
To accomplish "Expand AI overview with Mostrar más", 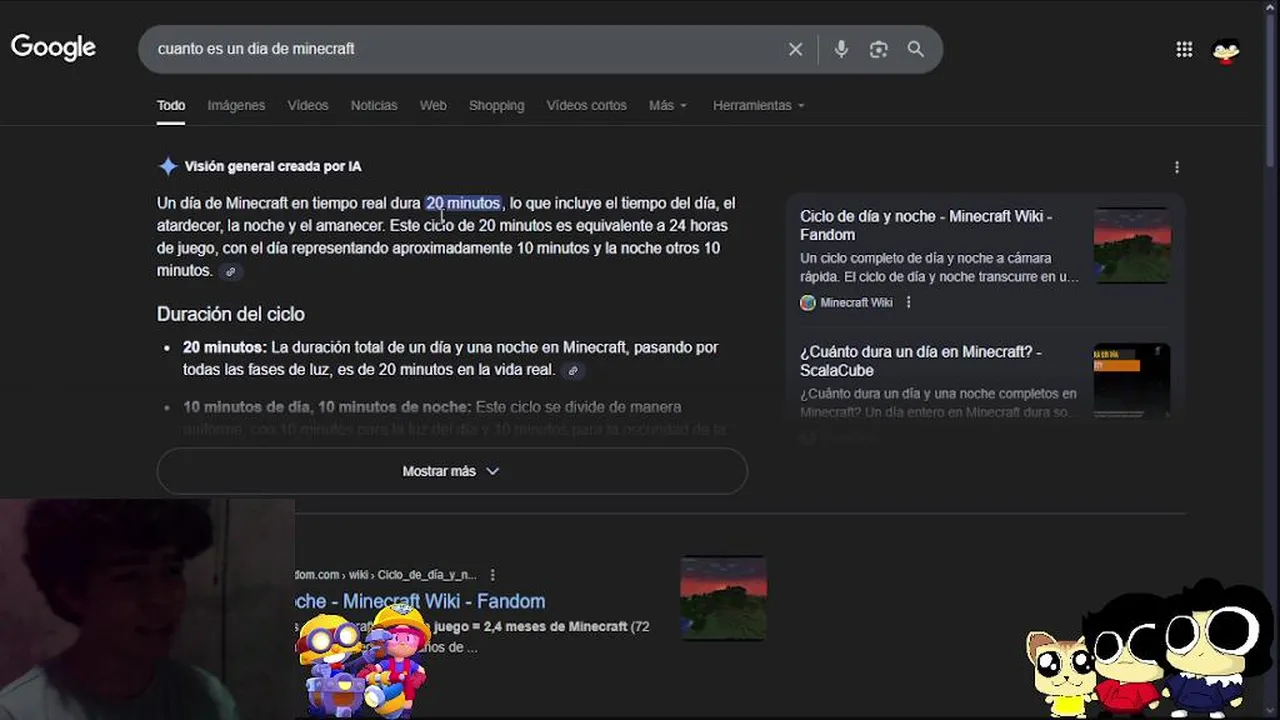I will pyautogui.click(x=452, y=471).
